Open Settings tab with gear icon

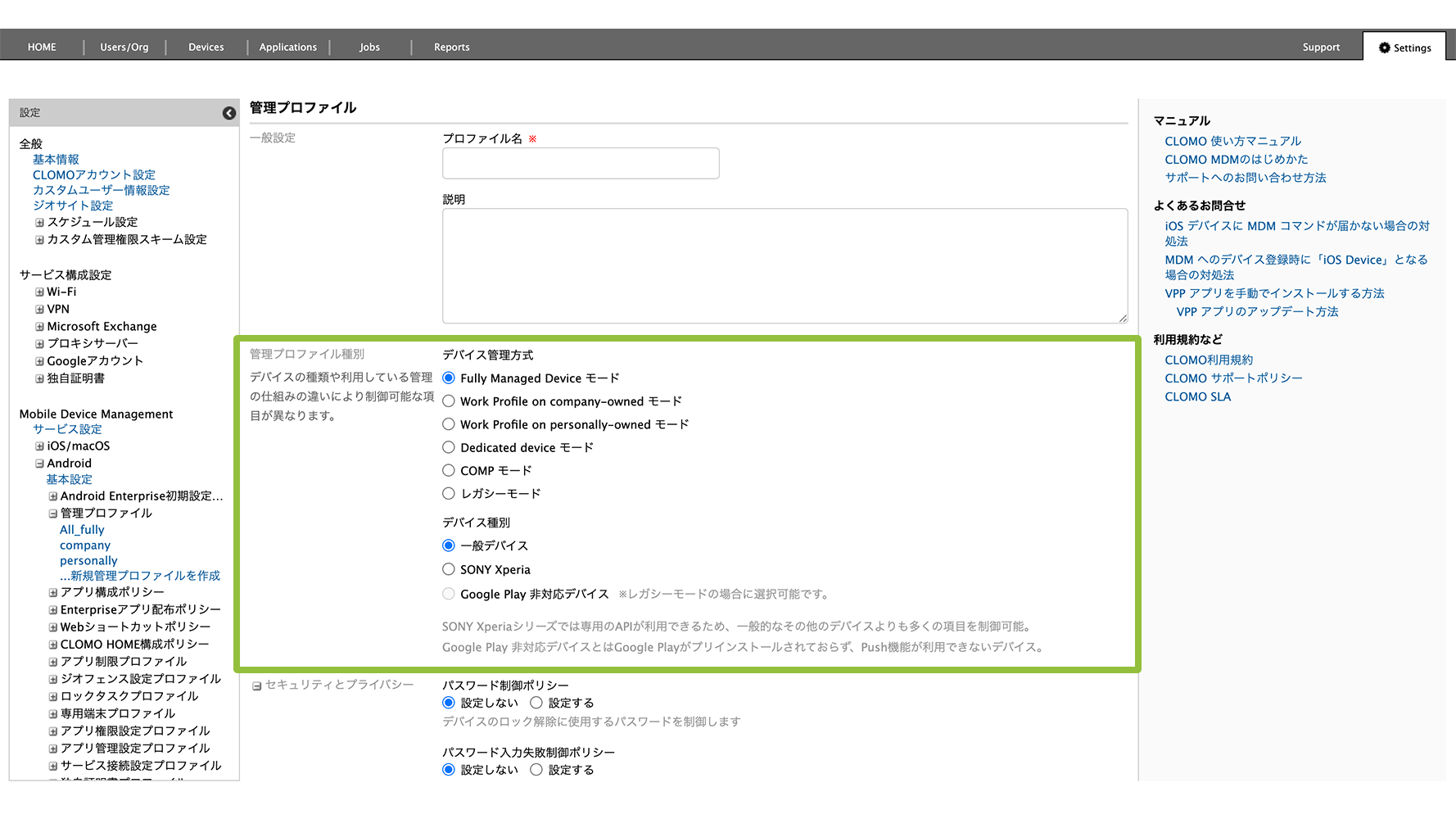tap(1404, 48)
